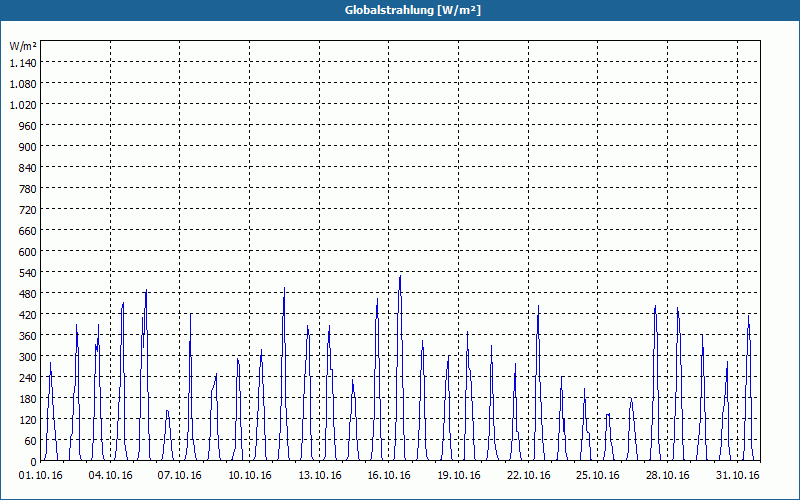
Task: Click the 1.080 y-axis label
Action: pos(23,83)
